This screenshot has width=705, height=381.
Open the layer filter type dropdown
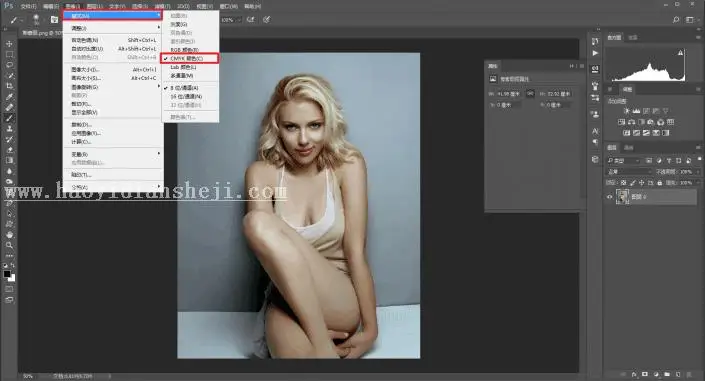coord(624,160)
